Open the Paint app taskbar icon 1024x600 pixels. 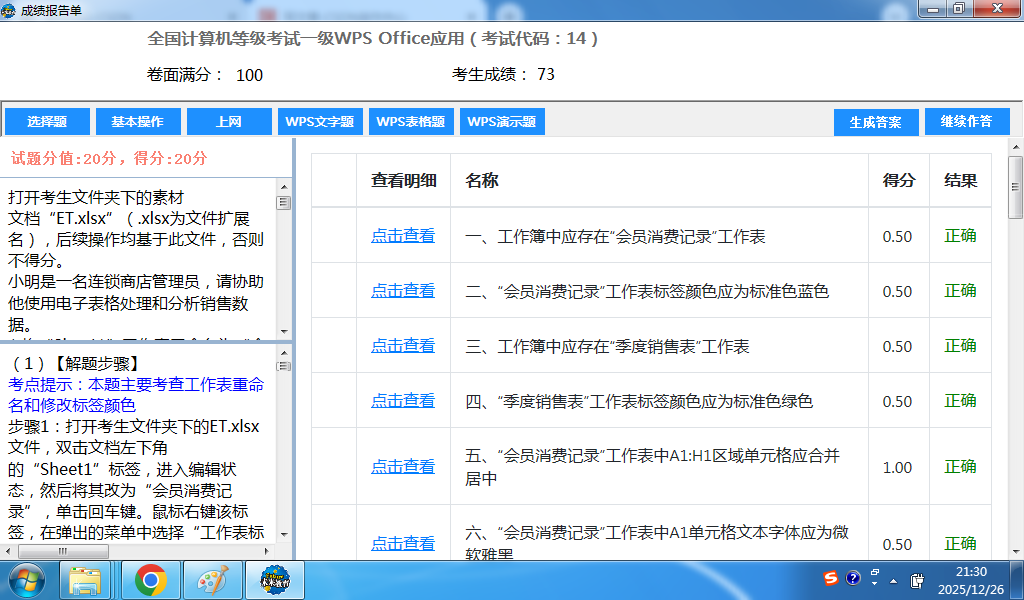point(213,580)
